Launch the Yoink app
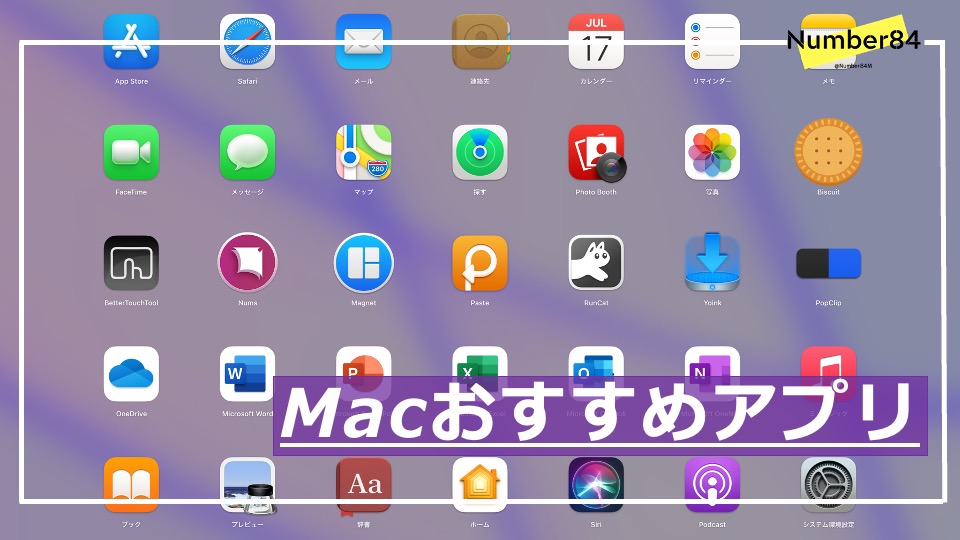The image size is (960, 540). (712, 261)
